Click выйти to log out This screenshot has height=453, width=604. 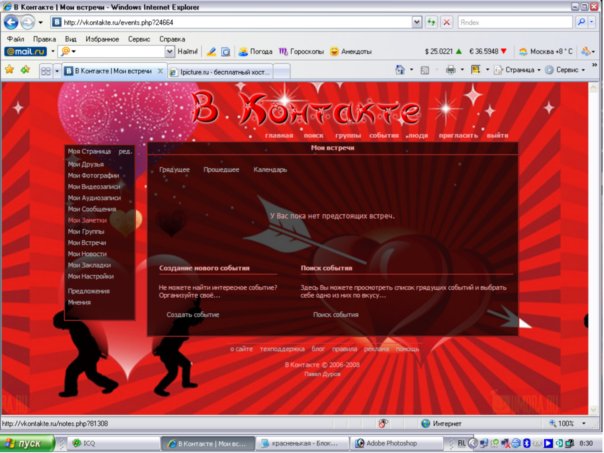pos(497,136)
